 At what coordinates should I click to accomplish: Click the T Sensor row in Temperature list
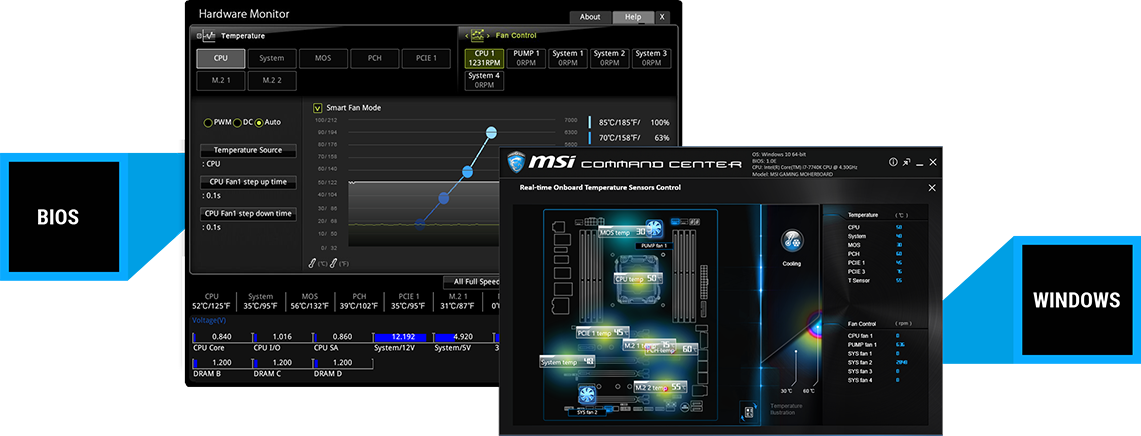(x=875, y=280)
